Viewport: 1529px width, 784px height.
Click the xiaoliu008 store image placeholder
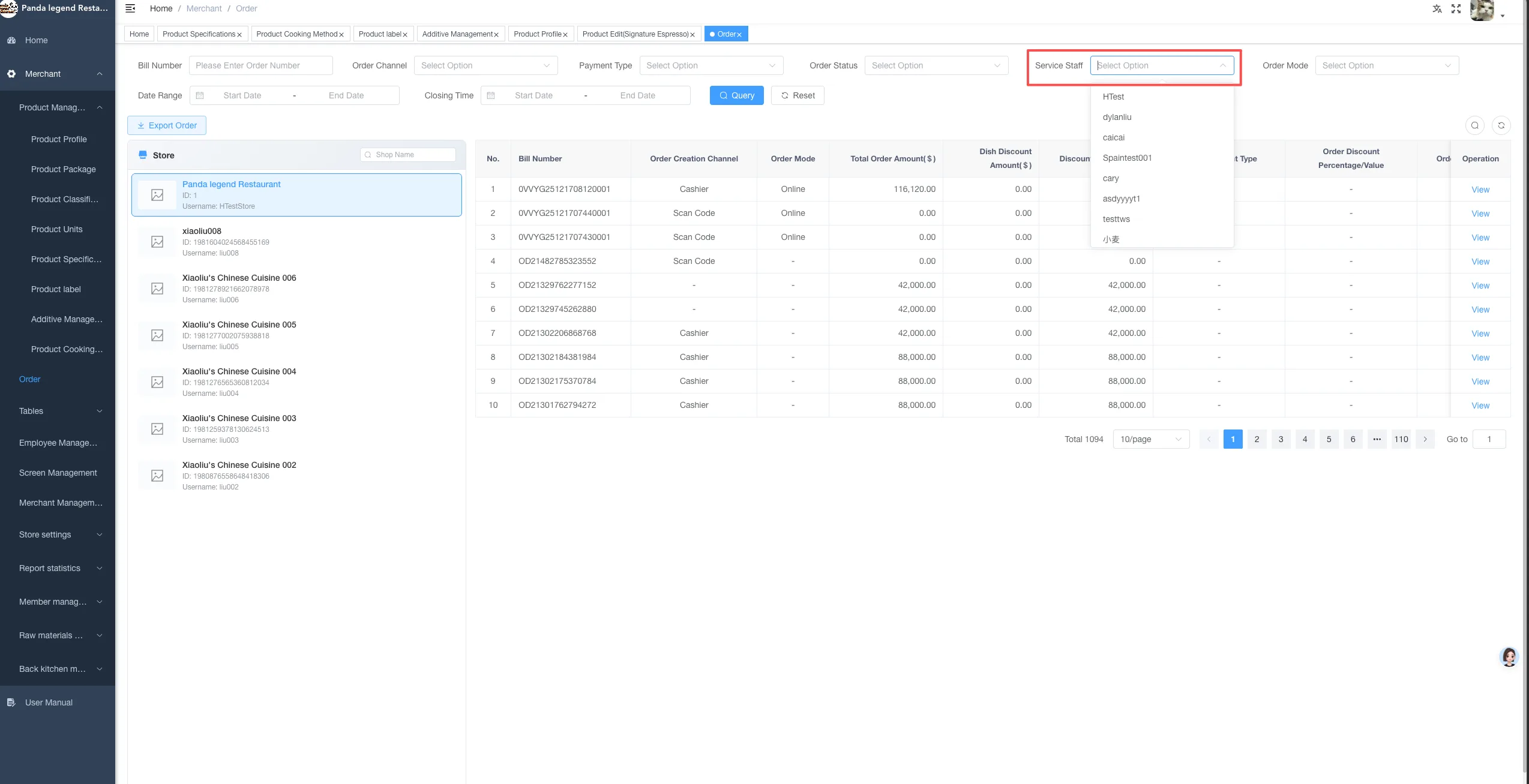pyautogui.click(x=157, y=242)
